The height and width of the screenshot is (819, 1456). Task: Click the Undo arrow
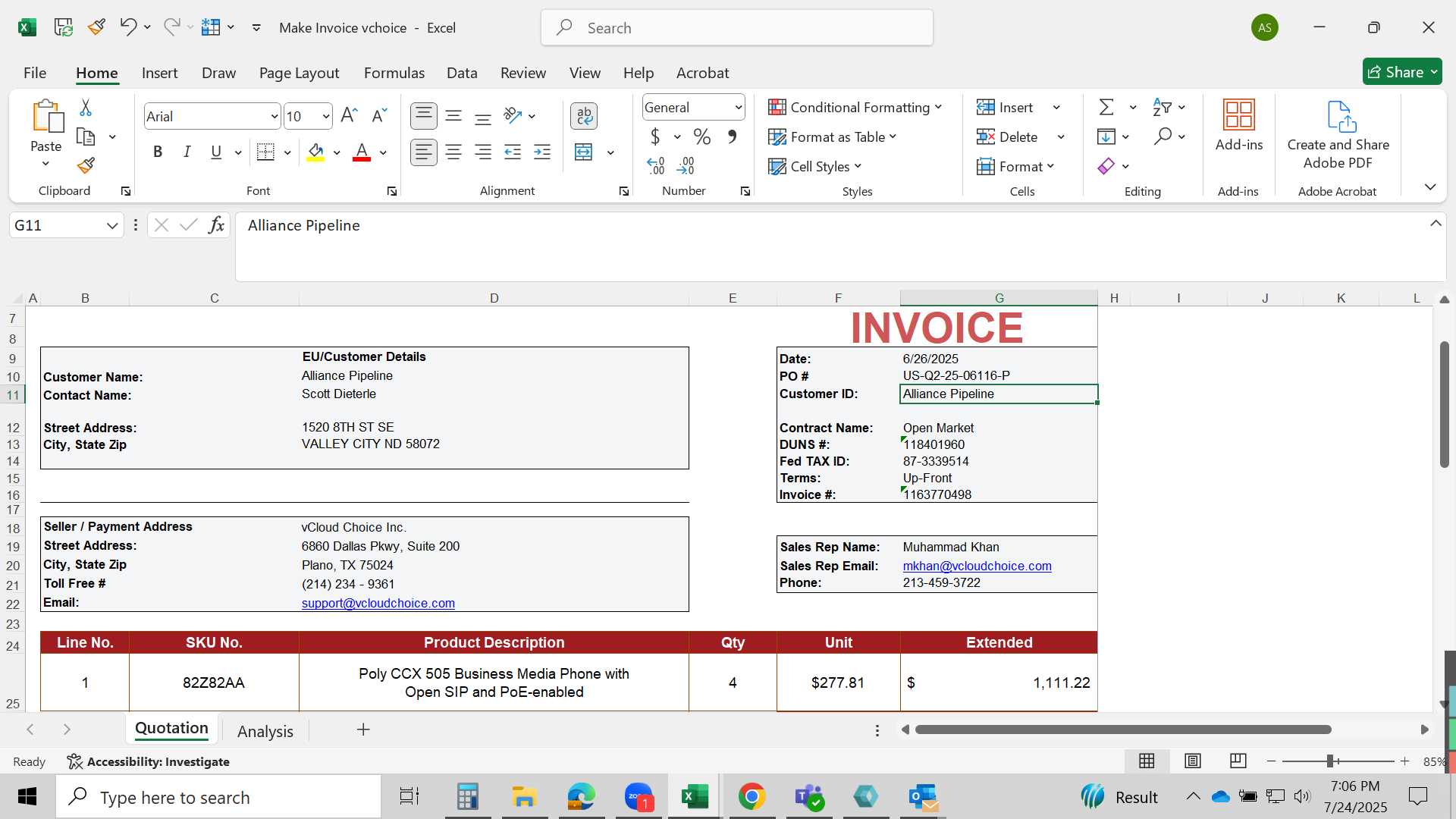[127, 27]
